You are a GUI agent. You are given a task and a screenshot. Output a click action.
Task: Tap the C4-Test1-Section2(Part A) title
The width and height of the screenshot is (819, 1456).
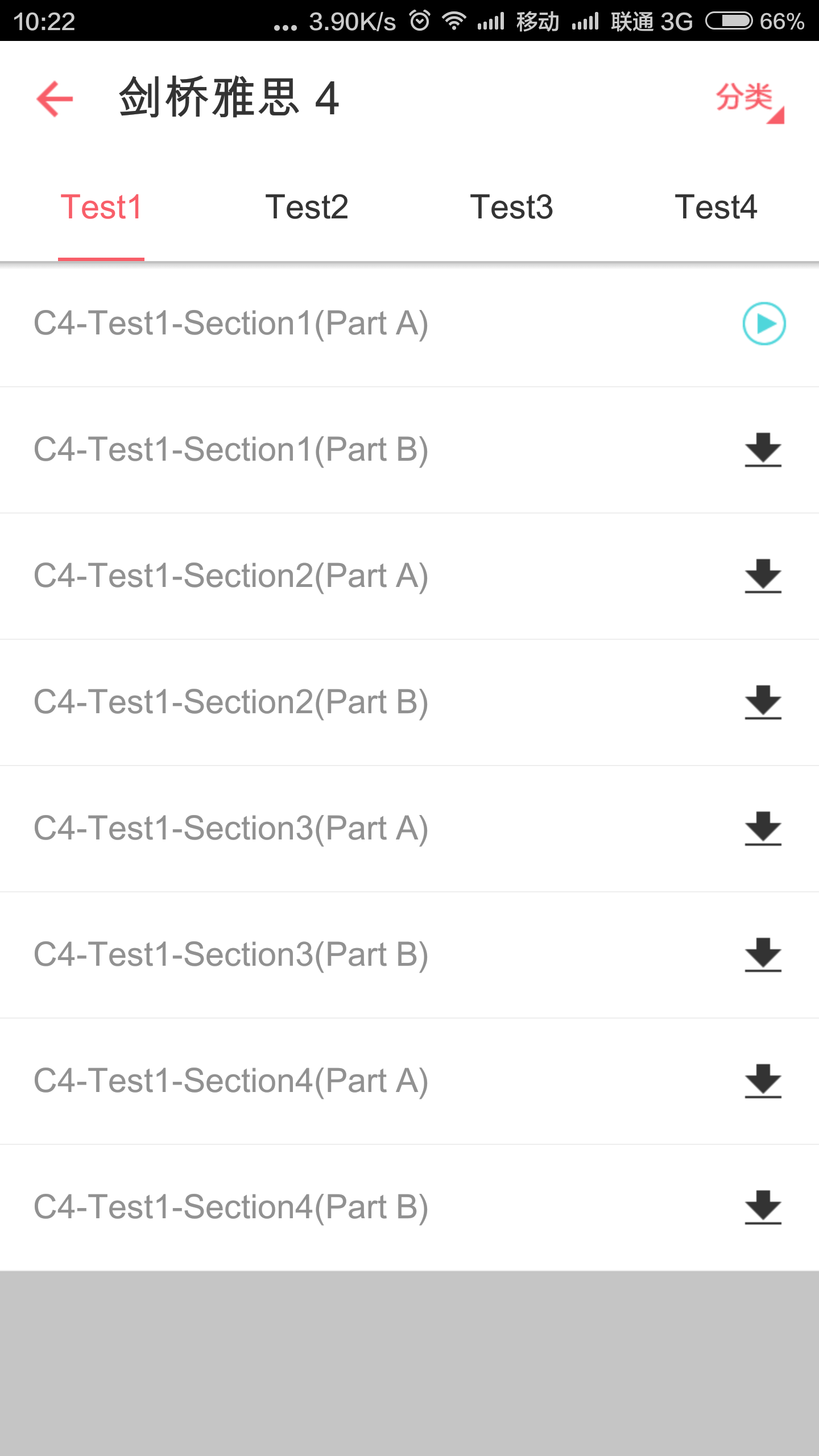tap(230, 576)
